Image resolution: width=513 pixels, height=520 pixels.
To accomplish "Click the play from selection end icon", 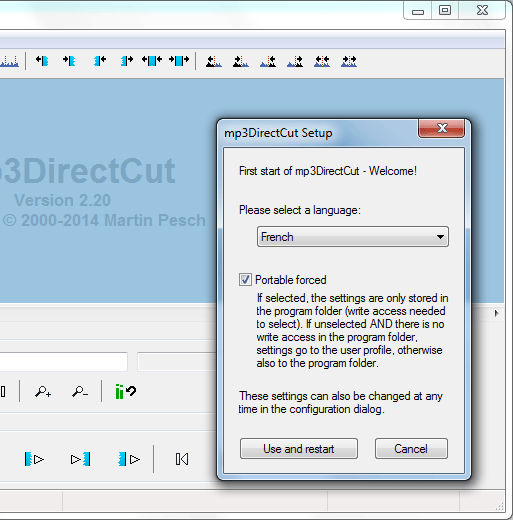I will [129, 459].
